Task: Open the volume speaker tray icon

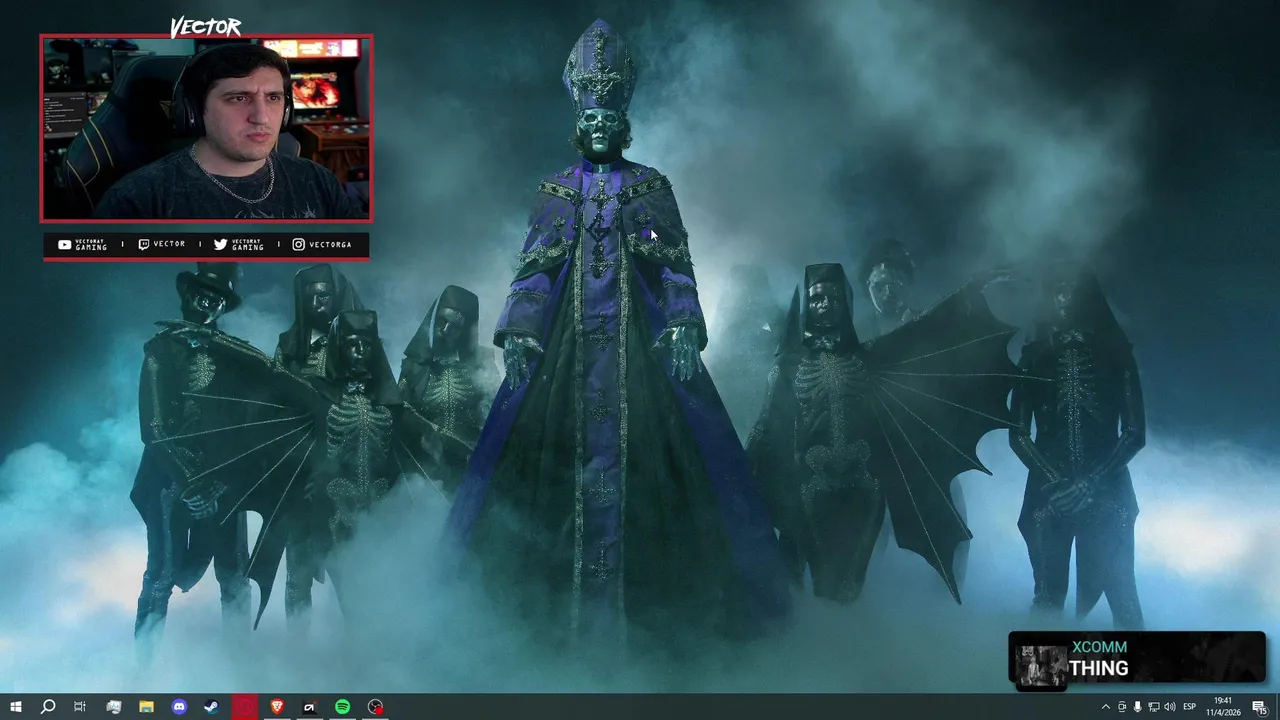Action: coord(1170,707)
